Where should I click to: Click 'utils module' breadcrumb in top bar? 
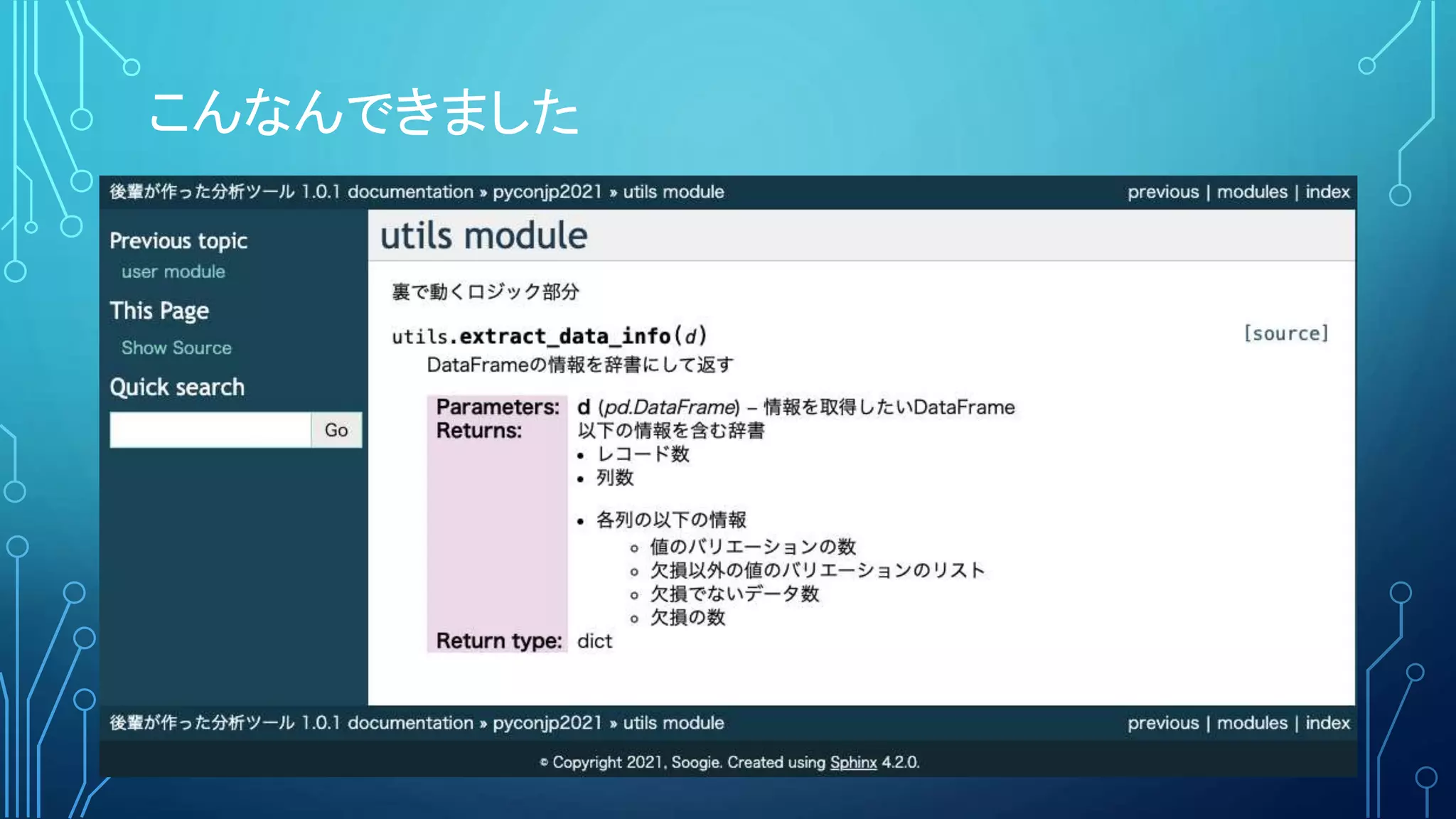pyautogui.click(x=673, y=192)
